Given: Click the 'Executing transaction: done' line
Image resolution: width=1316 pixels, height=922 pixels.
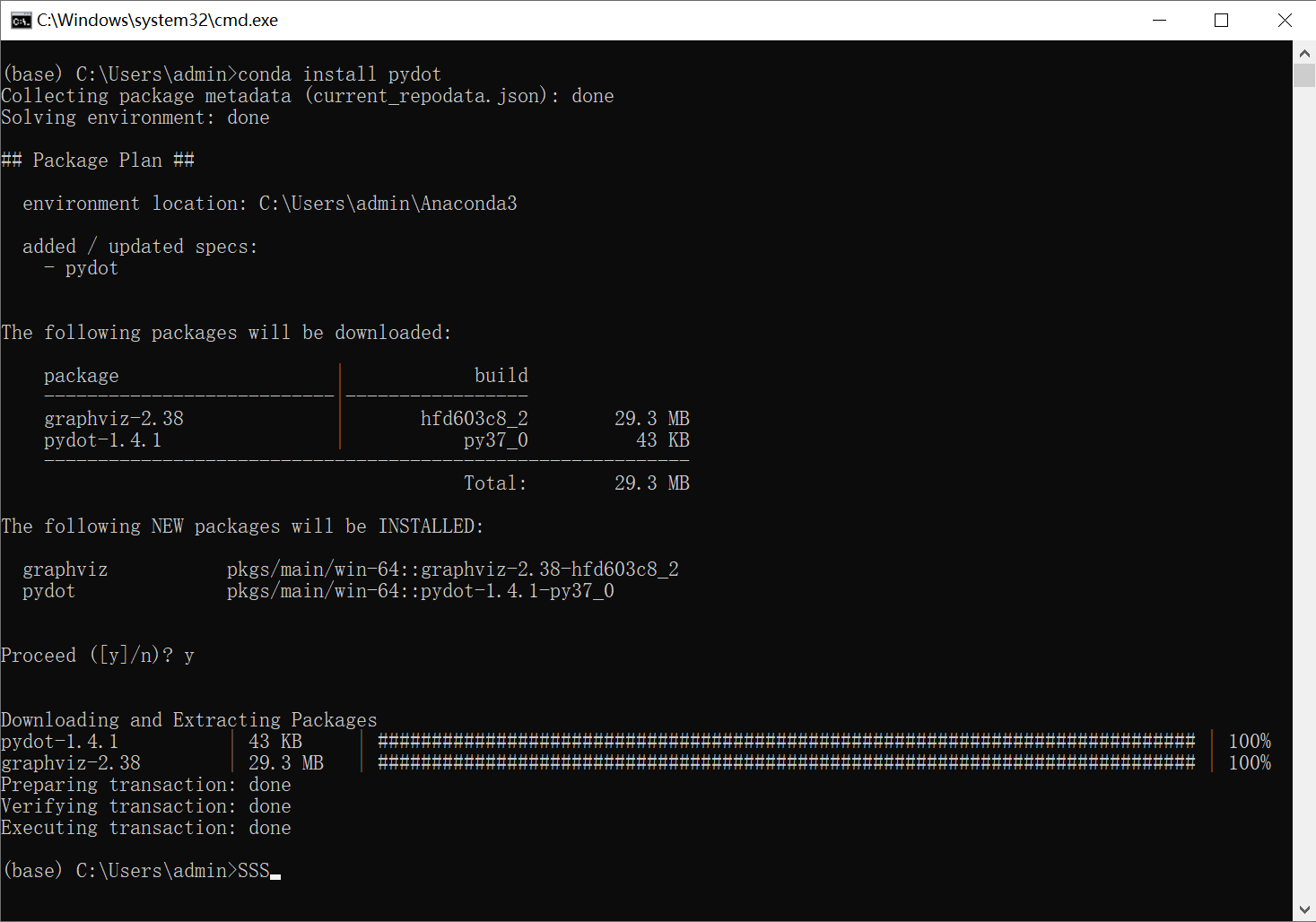Looking at the screenshot, I should coord(146,828).
